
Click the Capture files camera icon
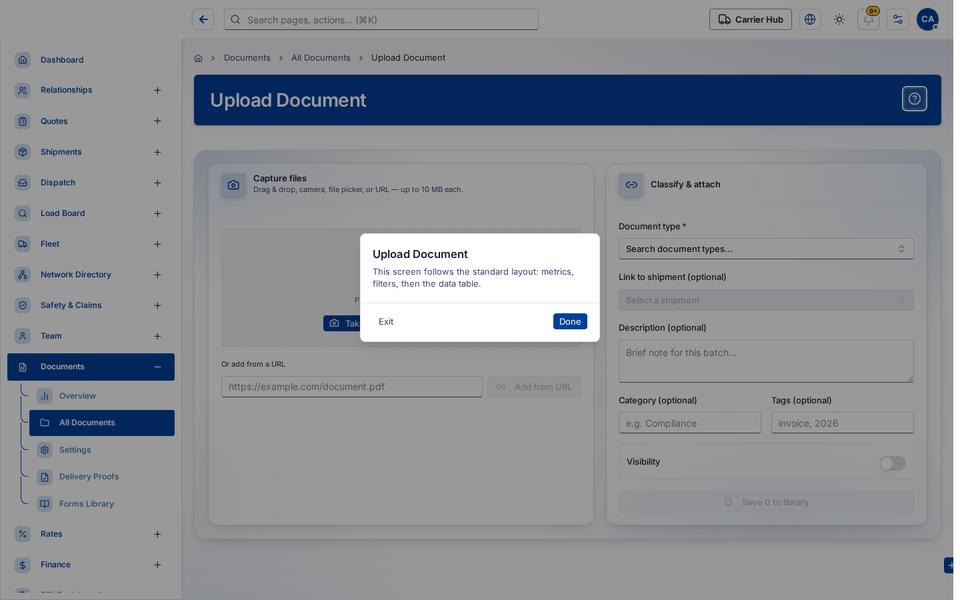click(x=233, y=185)
